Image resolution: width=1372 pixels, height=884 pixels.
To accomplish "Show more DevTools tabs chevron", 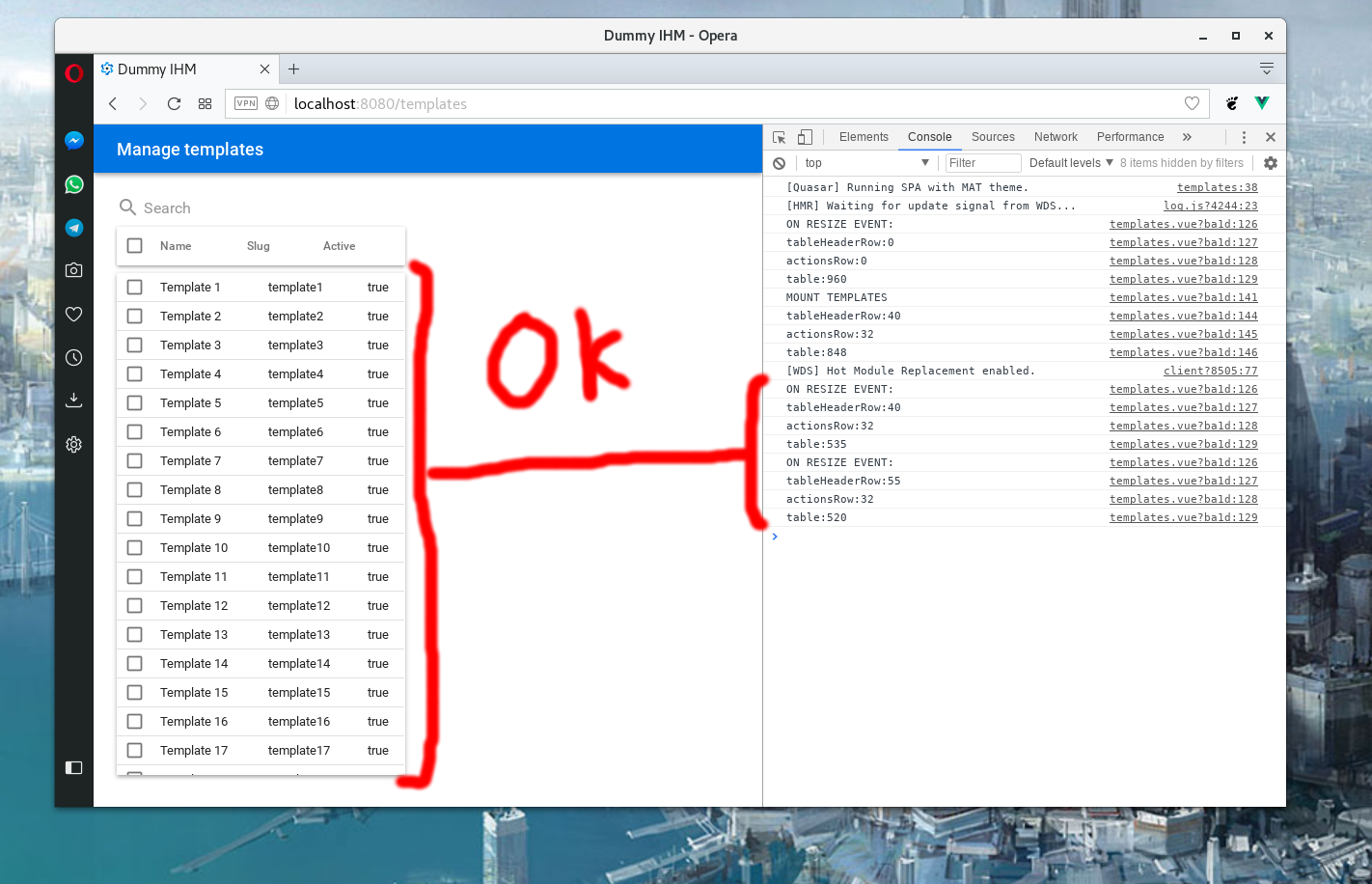I will tap(1187, 137).
